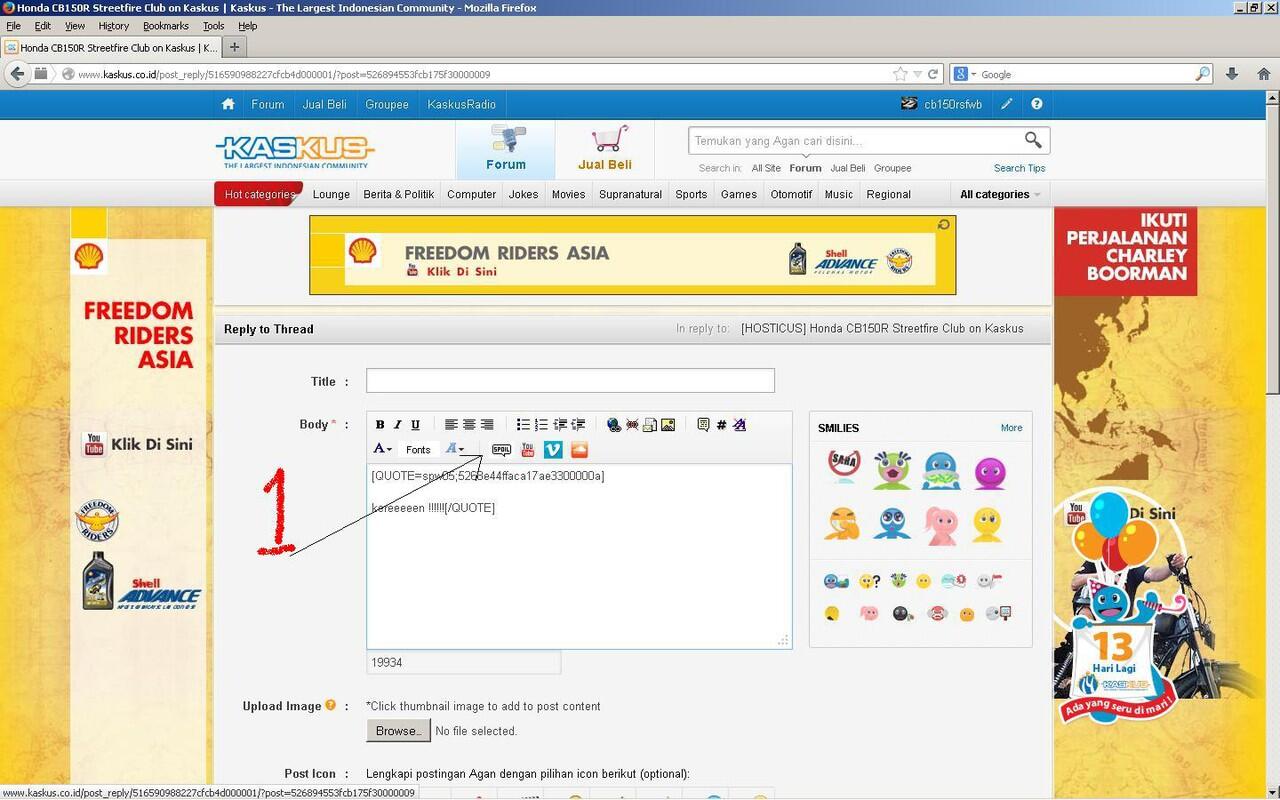Remove link with the unlink icon
Screen dimensions: 1280x800
632,425
